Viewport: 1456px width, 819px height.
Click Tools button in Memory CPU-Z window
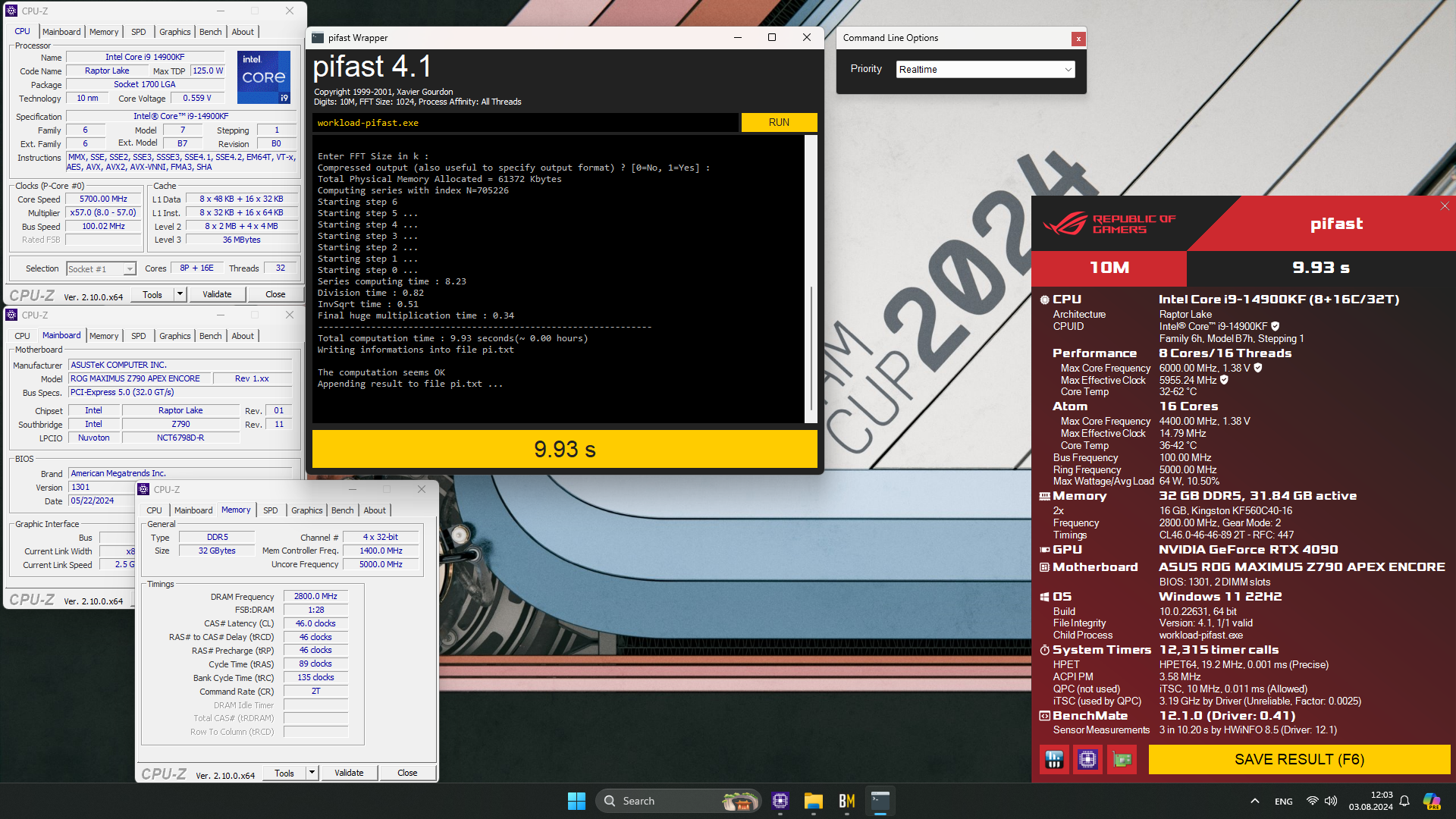pos(284,773)
